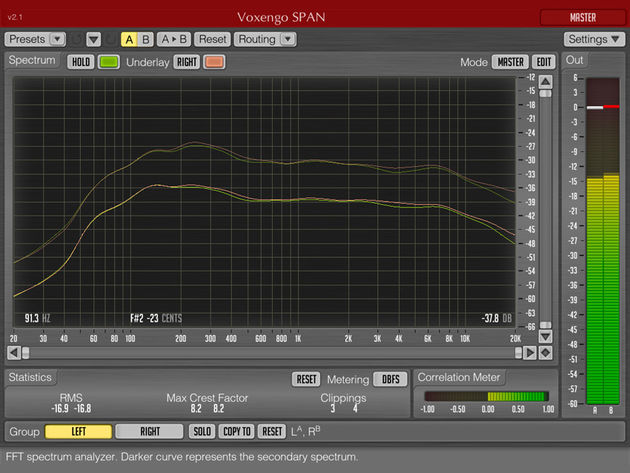The image size is (630, 473).
Task: Select state B
Action: [145, 39]
